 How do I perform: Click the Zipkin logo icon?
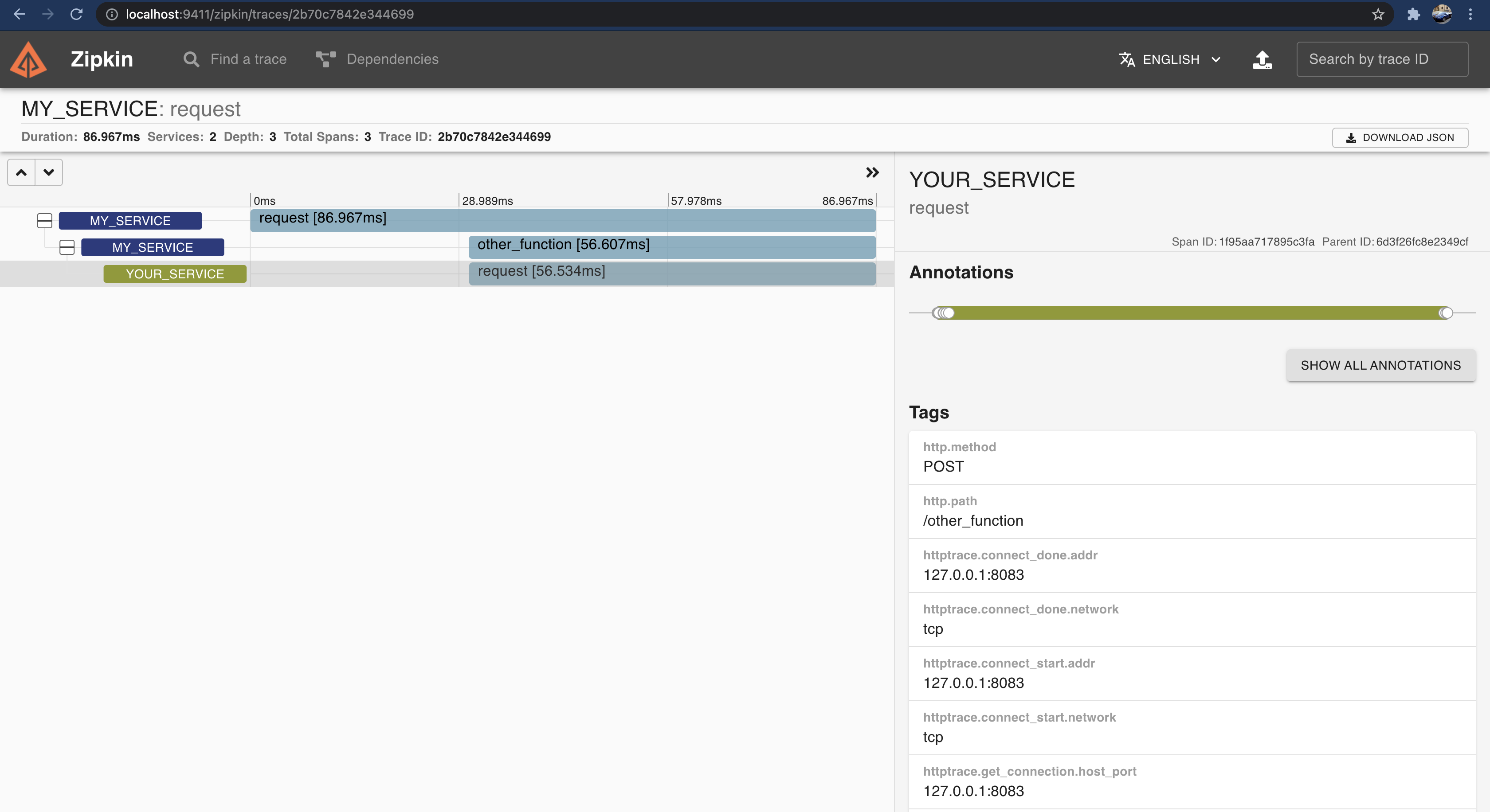click(x=28, y=59)
